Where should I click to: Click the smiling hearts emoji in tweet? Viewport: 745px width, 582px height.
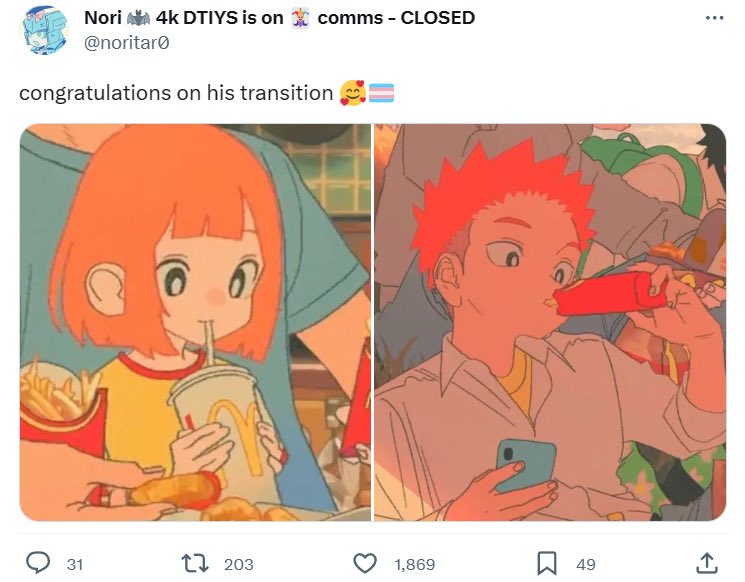tap(353, 93)
